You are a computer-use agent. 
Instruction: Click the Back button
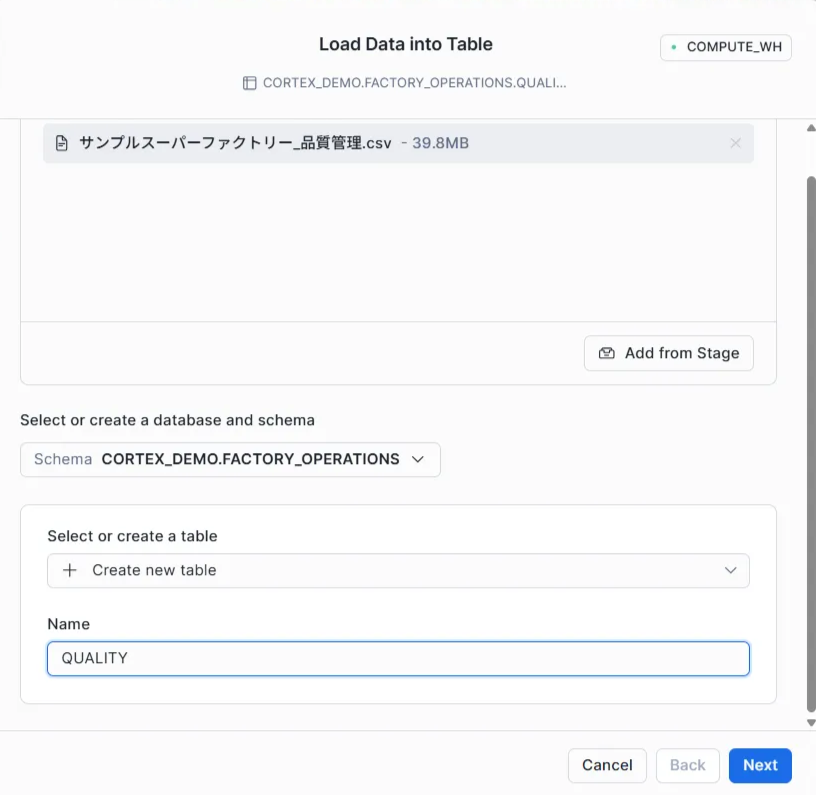tap(687, 765)
